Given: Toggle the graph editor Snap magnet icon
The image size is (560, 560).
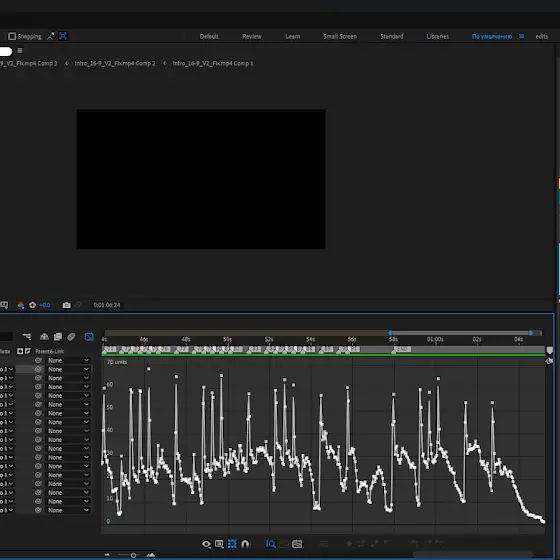Looking at the screenshot, I should pos(245,544).
